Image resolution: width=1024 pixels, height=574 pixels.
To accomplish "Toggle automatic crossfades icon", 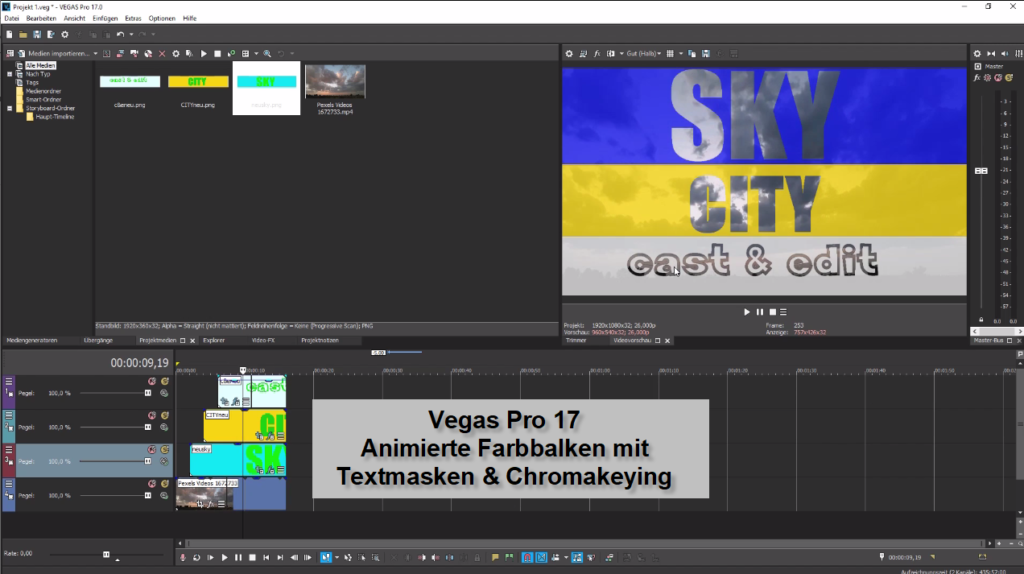I will coord(541,558).
